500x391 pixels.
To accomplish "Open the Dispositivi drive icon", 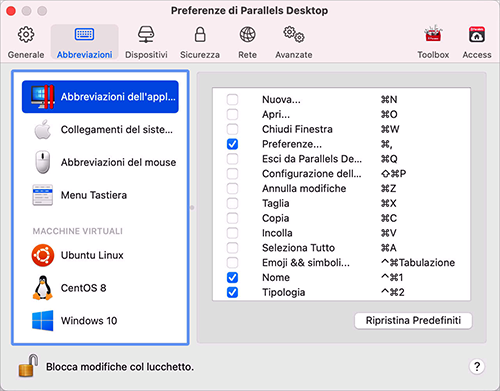I will click(x=146, y=34).
